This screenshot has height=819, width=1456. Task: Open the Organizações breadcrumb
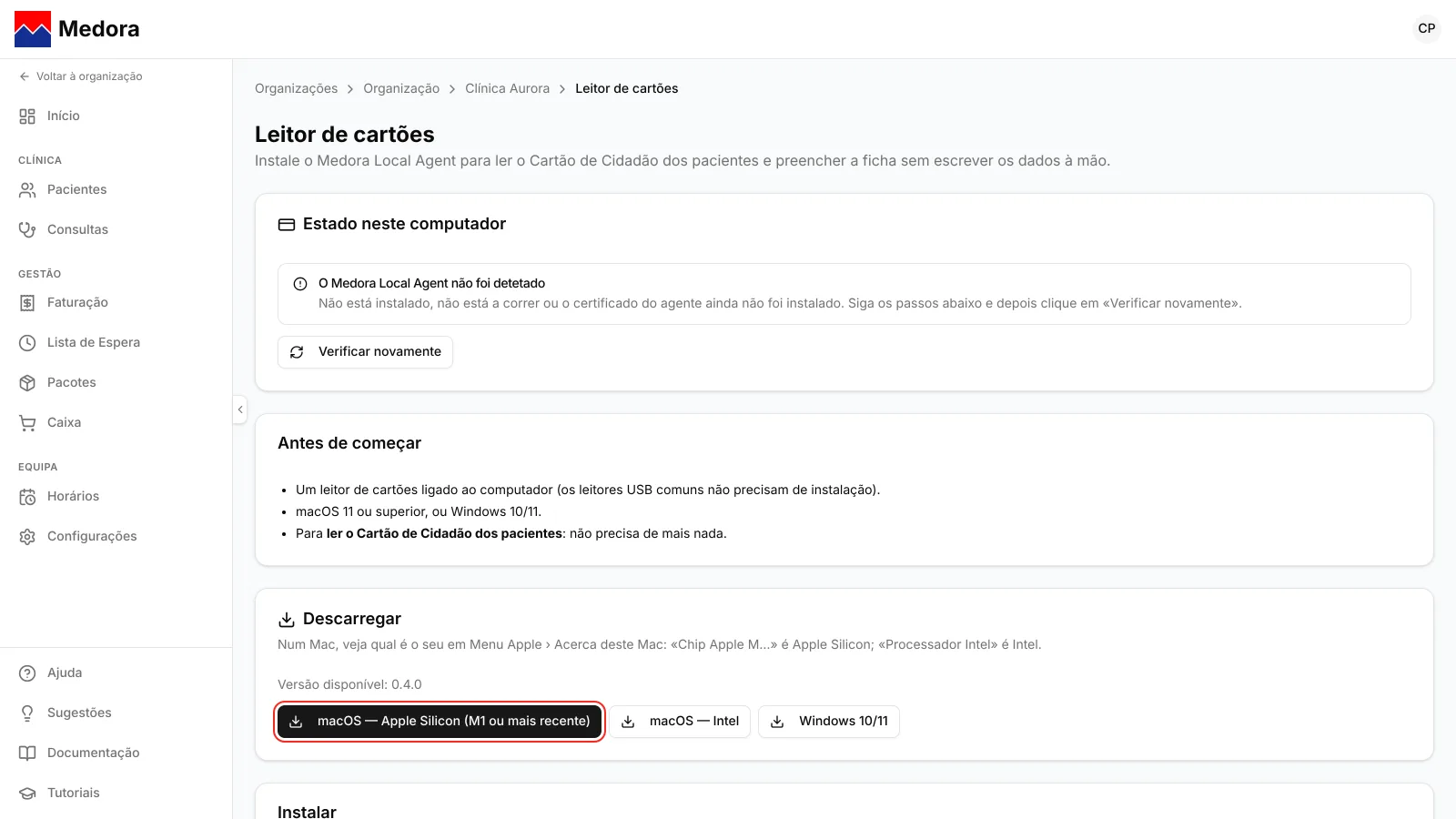296,88
